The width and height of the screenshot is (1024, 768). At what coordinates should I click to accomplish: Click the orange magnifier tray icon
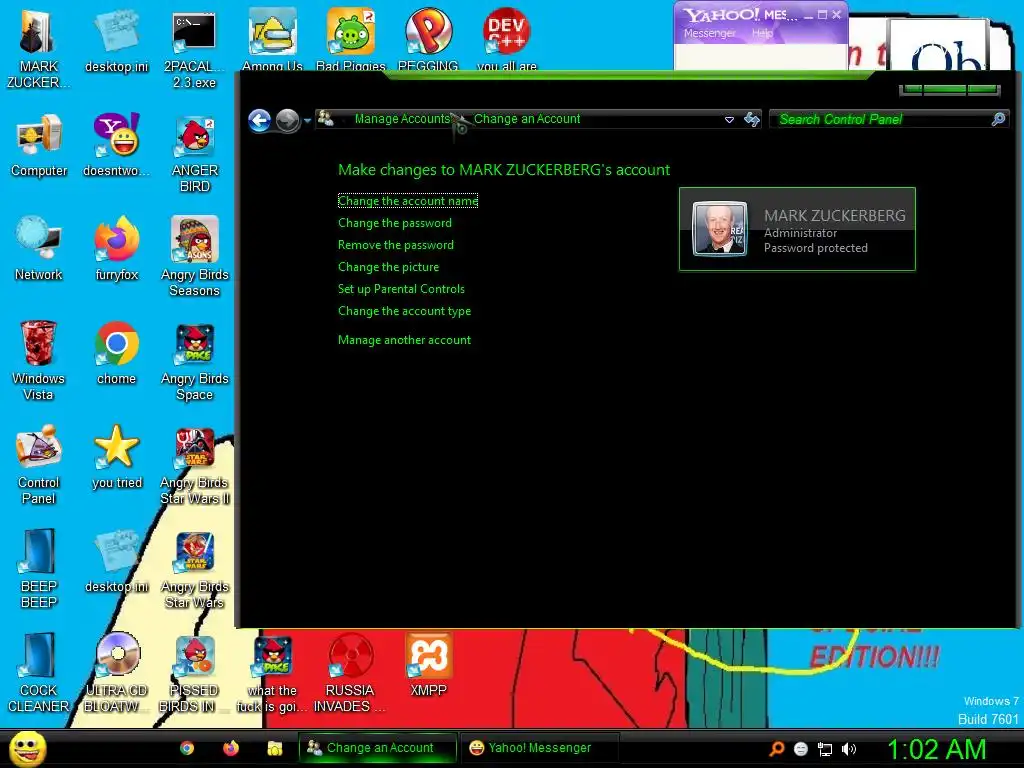click(776, 749)
